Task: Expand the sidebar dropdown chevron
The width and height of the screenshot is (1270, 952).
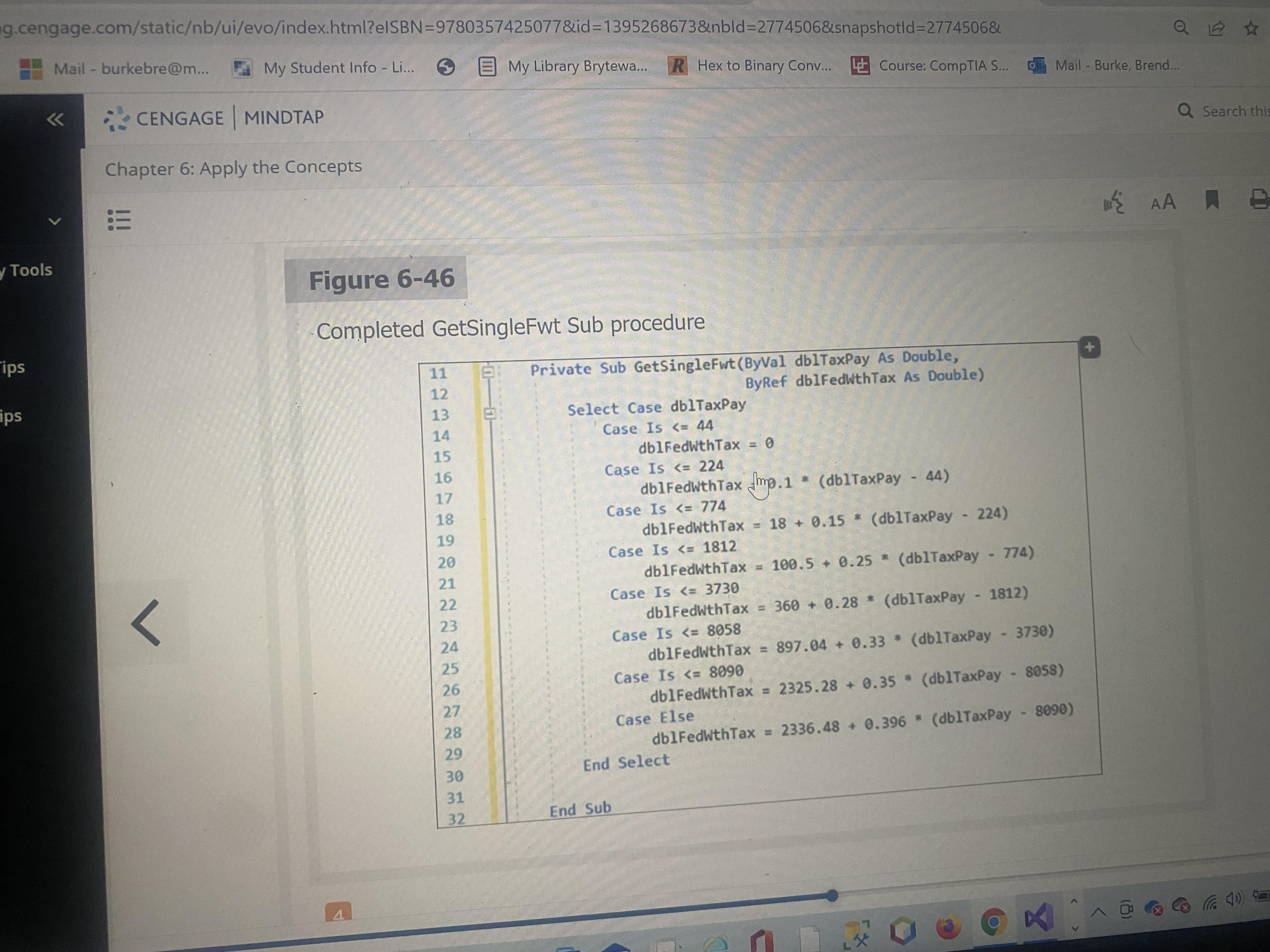Action: click(x=54, y=222)
